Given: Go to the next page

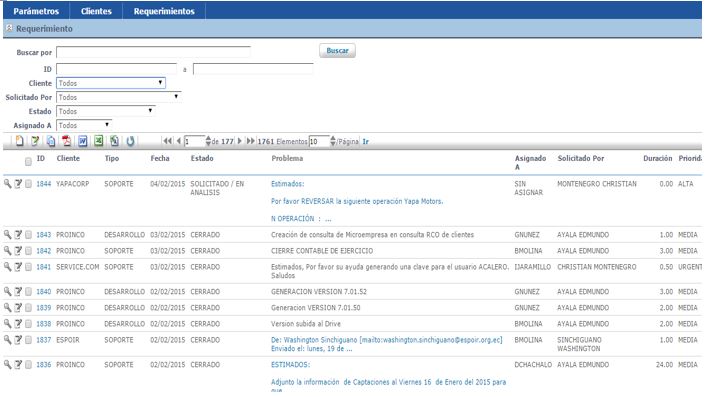Looking at the screenshot, I should tap(240, 141).
